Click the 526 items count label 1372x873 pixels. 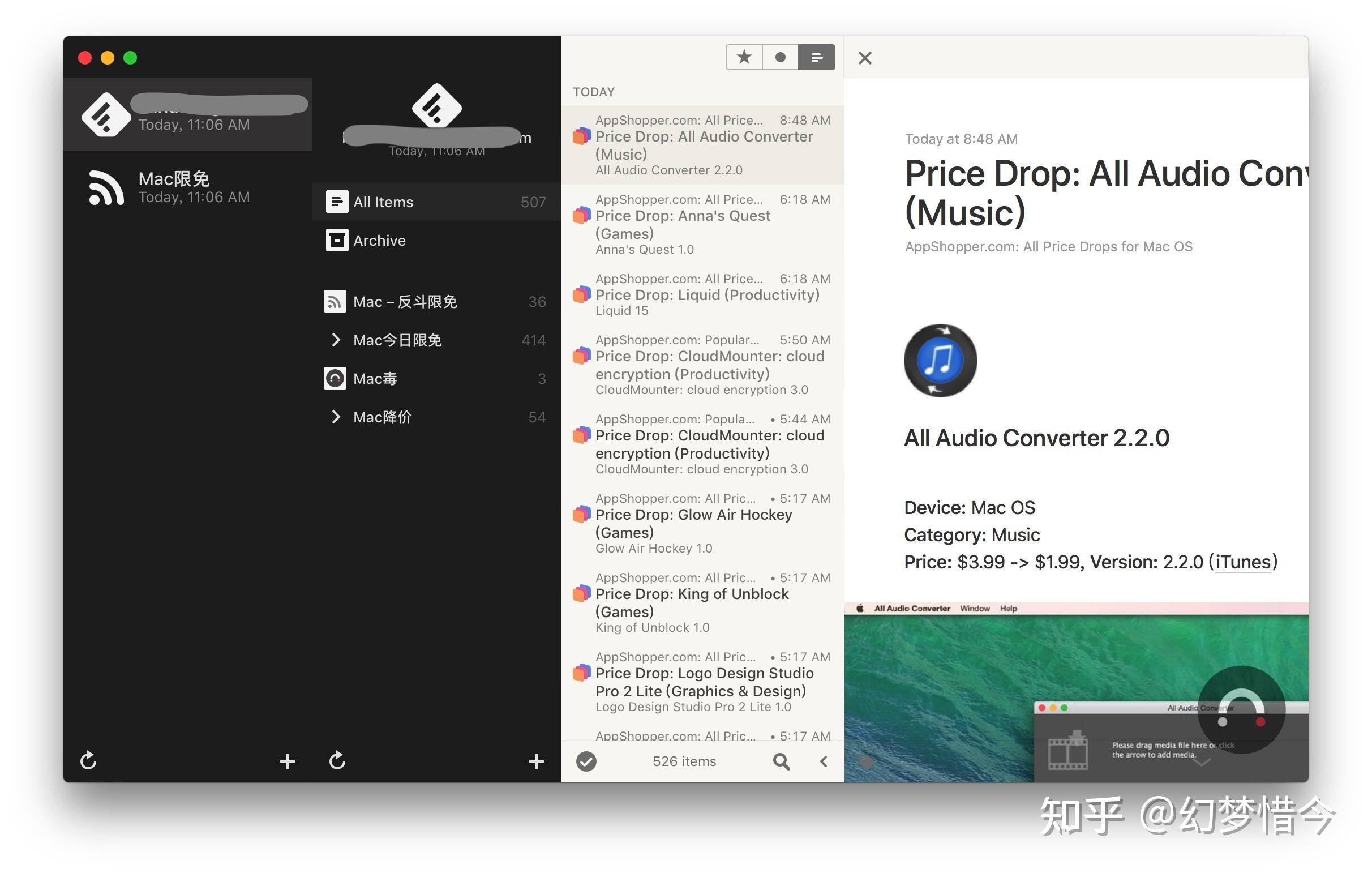click(684, 761)
